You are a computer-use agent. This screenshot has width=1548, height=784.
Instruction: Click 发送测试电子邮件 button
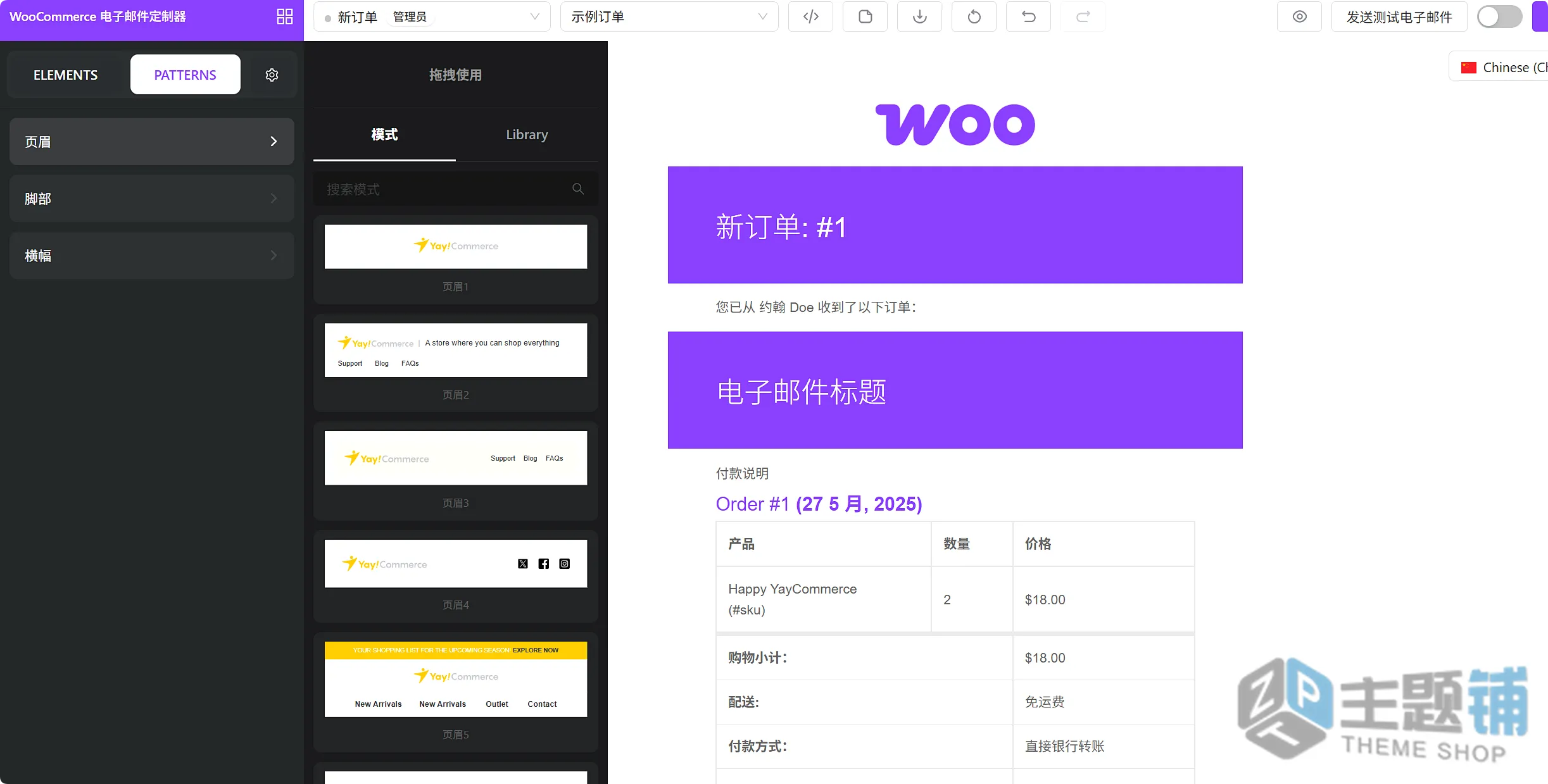pyautogui.click(x=1399, y=17)
